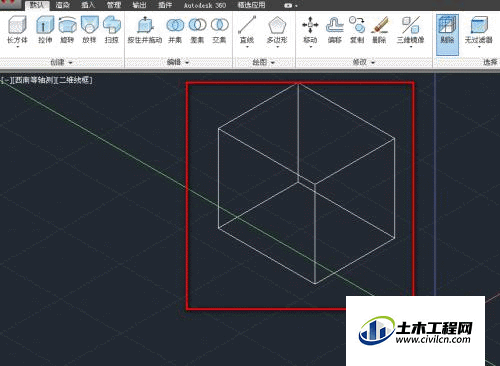Image resolution: width=500 pixels, height=366 pixels.
Task: Click the 删除 (Erase) tool
Action: 379,29
